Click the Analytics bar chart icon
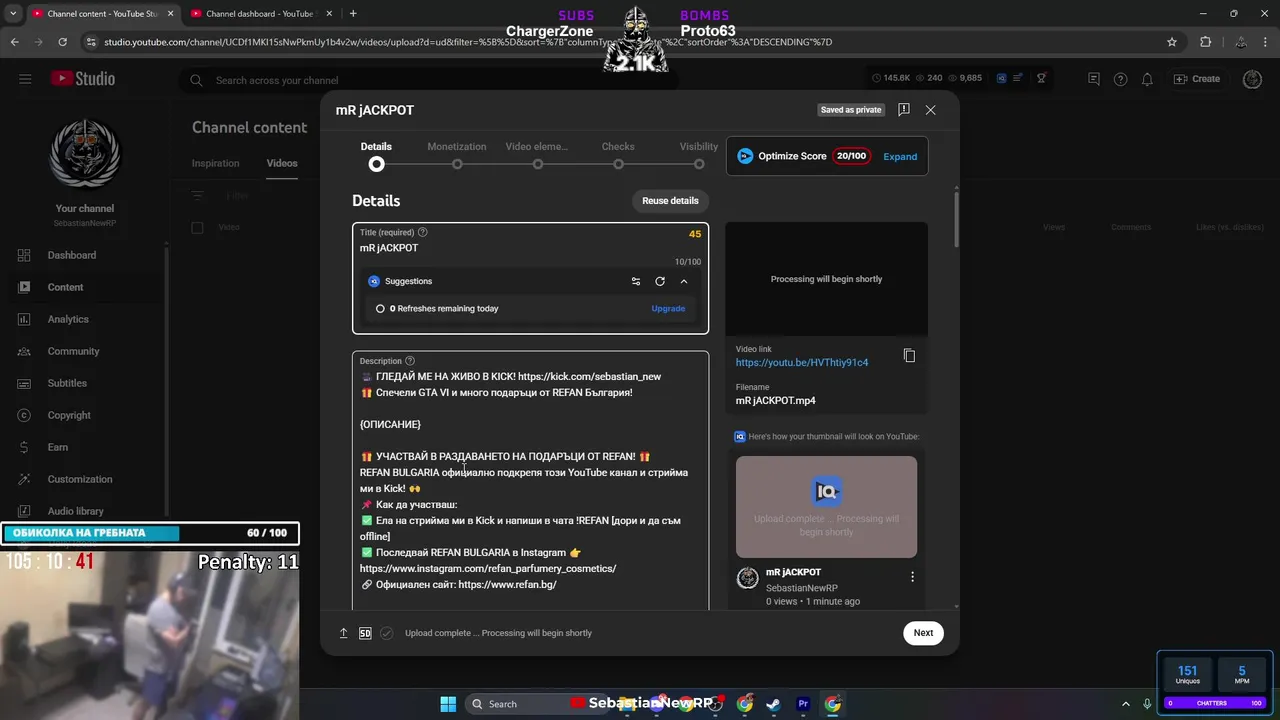This screenshot has width=1280, height=720. tap(25, 319)
